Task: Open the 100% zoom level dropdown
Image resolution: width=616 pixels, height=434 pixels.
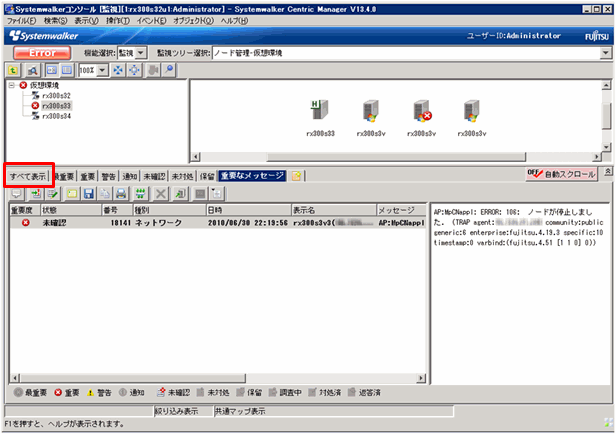Action: point(102,70)
